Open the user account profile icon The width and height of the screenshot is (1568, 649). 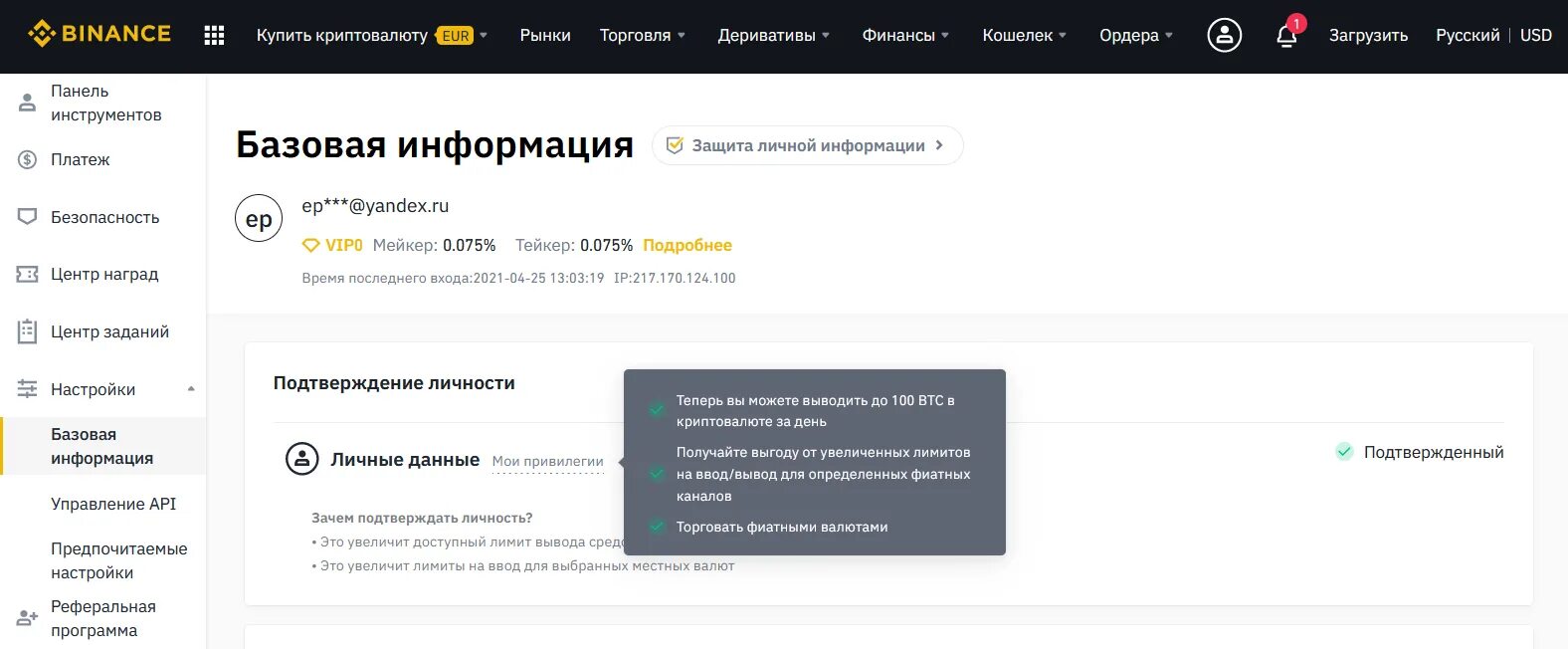[1224, 35]
